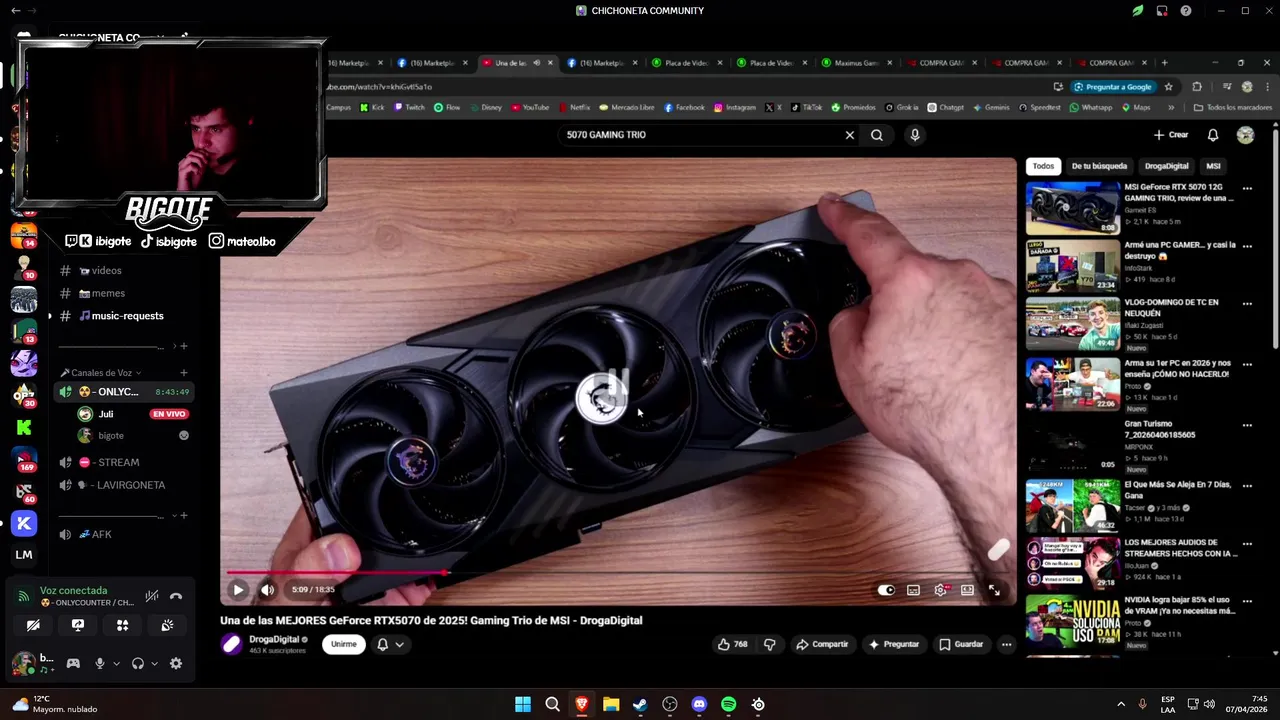Collapse the Canales de Voz category
Image resolution: width=1280 pixels, height=720 pixels.
coord(102,373)
